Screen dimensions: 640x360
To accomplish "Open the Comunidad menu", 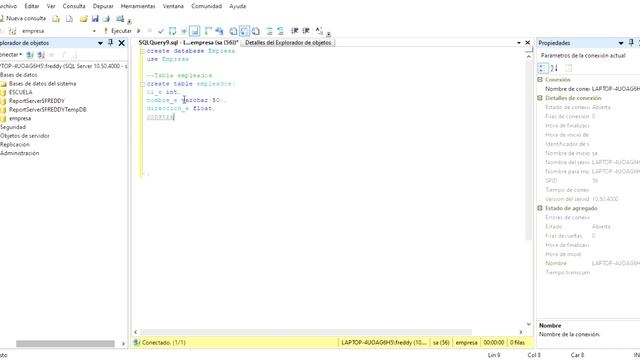I will (x=207, y=6).
